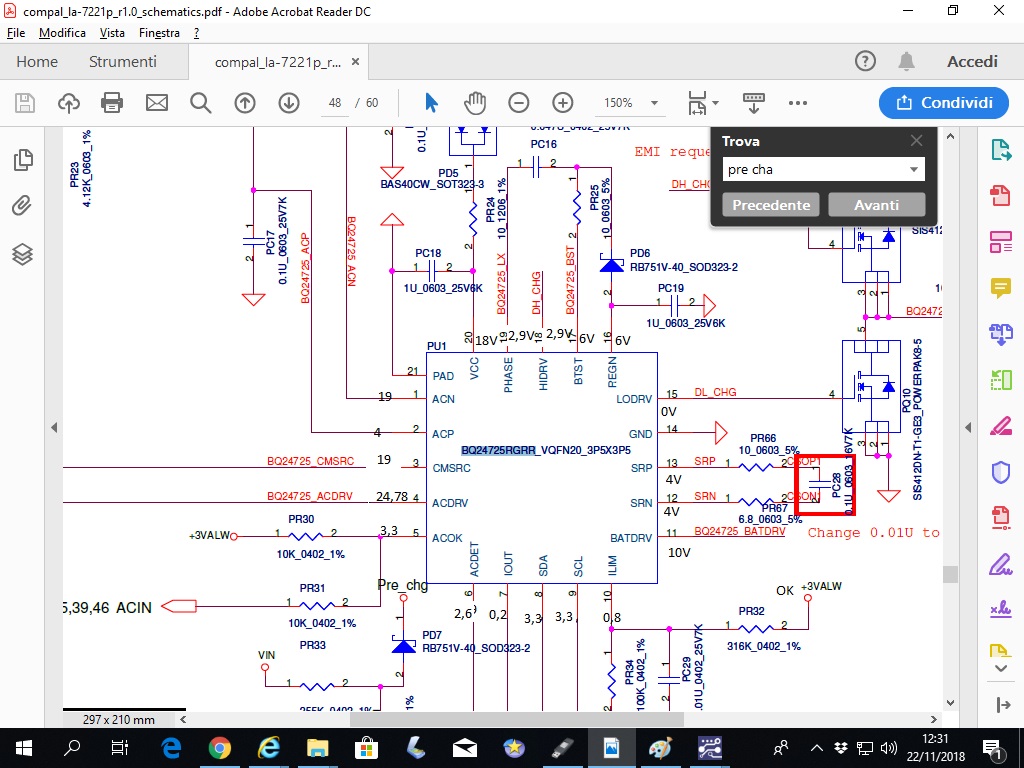Open the Comment tool in right panel

[1000, 288]
